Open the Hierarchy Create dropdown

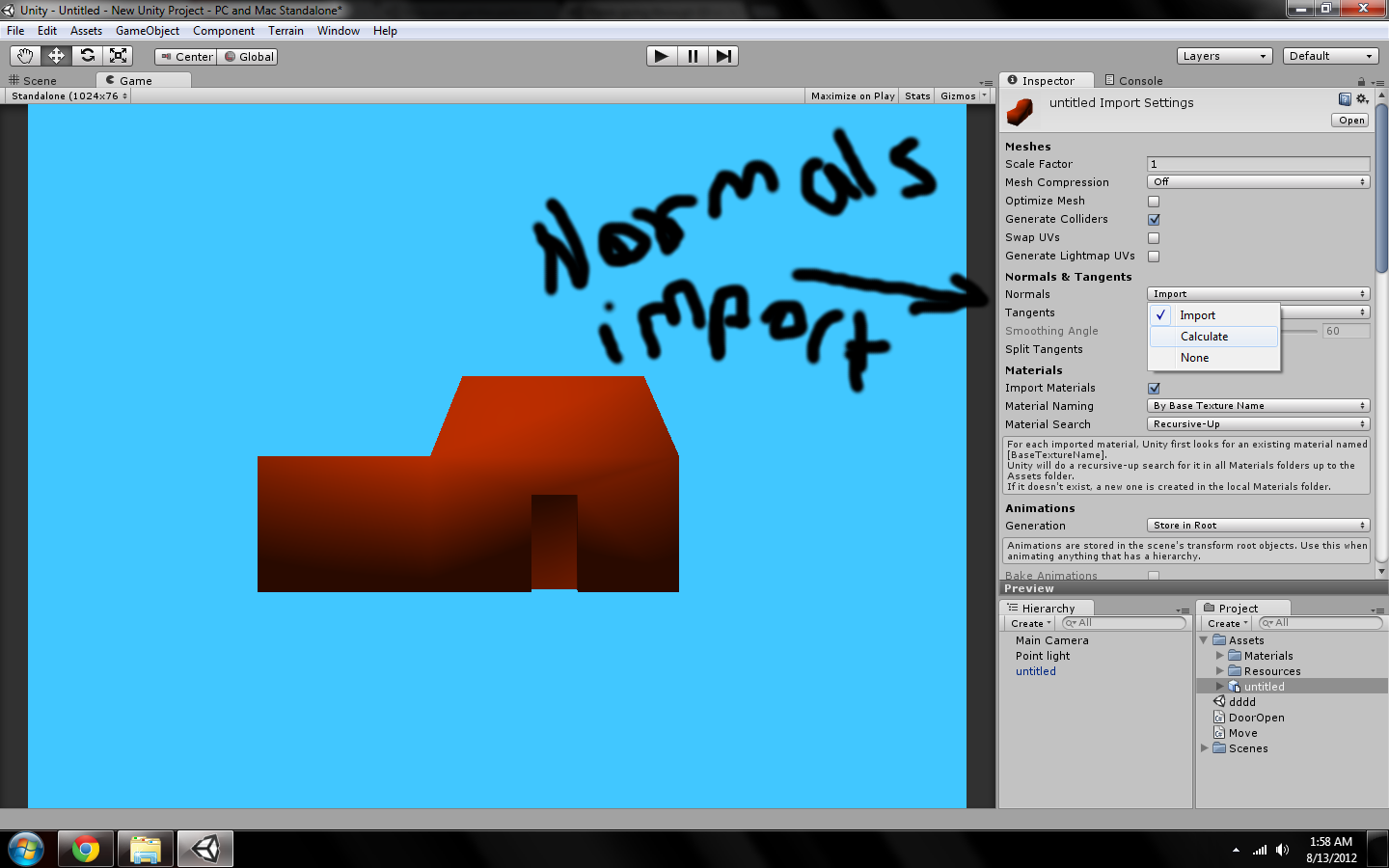pyautogui.click(x=1030, y=624)
